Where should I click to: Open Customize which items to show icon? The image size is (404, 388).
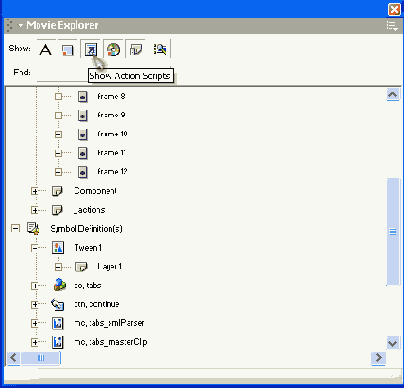[160, 50]
